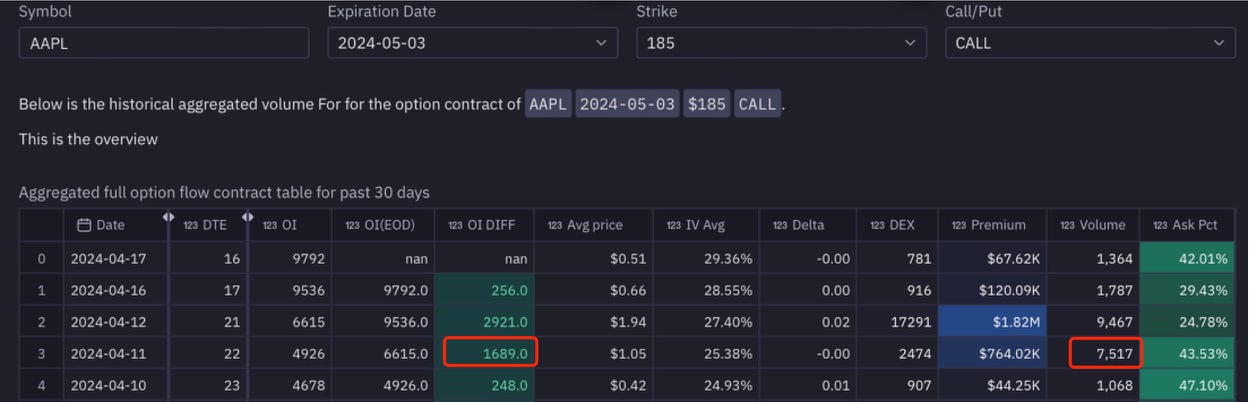Click volume cell 1,364
The width and height of the screenshot is (1249, 402).
pos(1093,259)
